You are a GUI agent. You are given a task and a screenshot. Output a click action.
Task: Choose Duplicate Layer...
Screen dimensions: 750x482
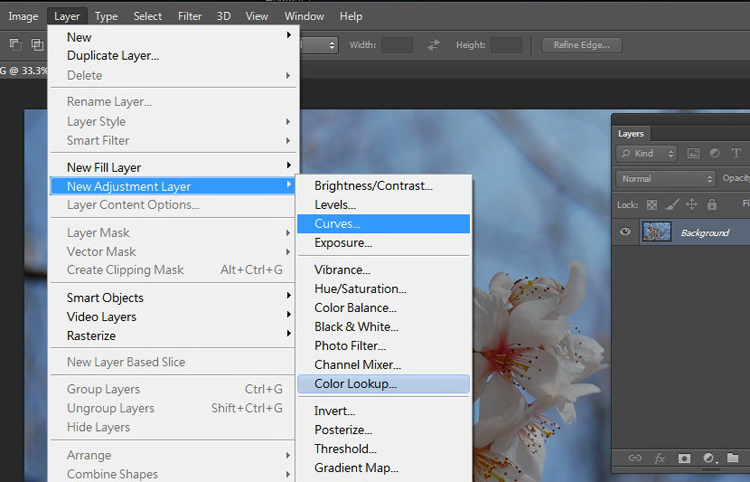click(x=173, y=55)
